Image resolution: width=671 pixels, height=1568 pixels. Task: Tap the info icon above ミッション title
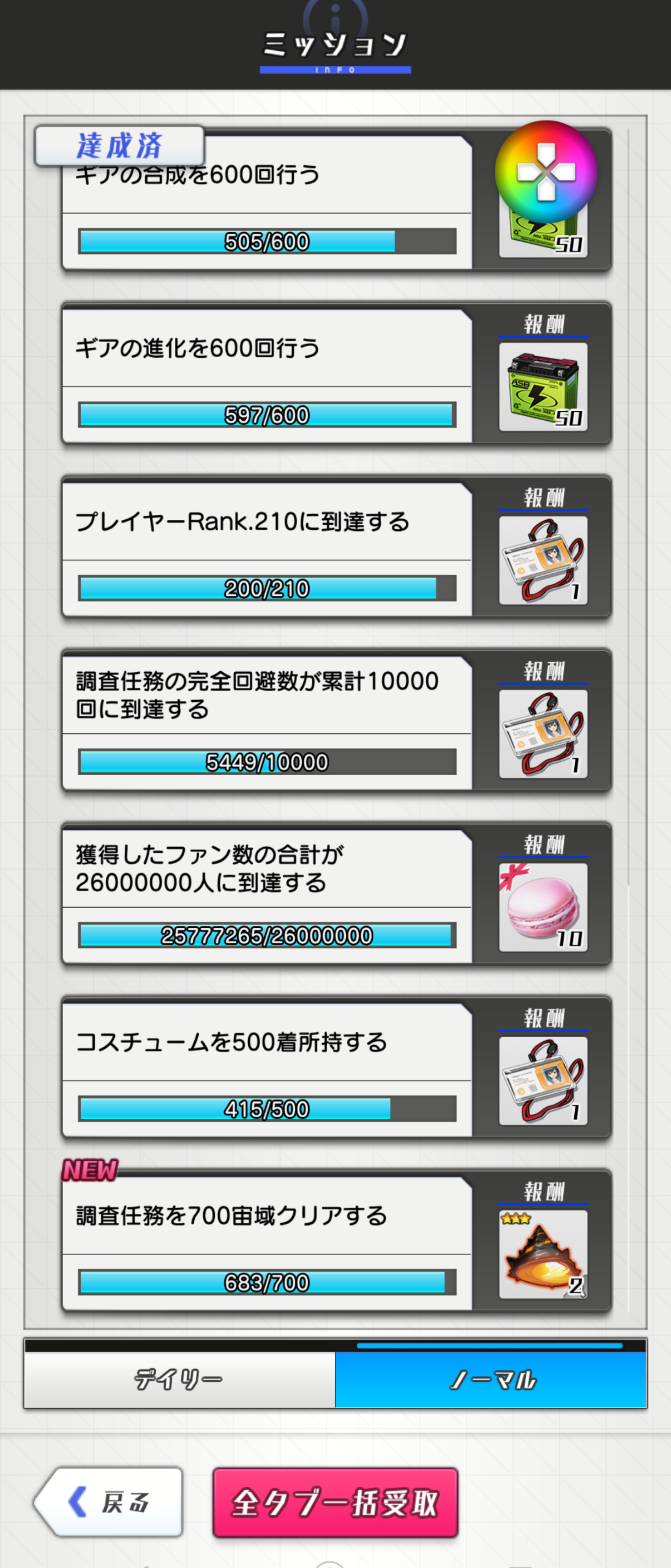335,15
